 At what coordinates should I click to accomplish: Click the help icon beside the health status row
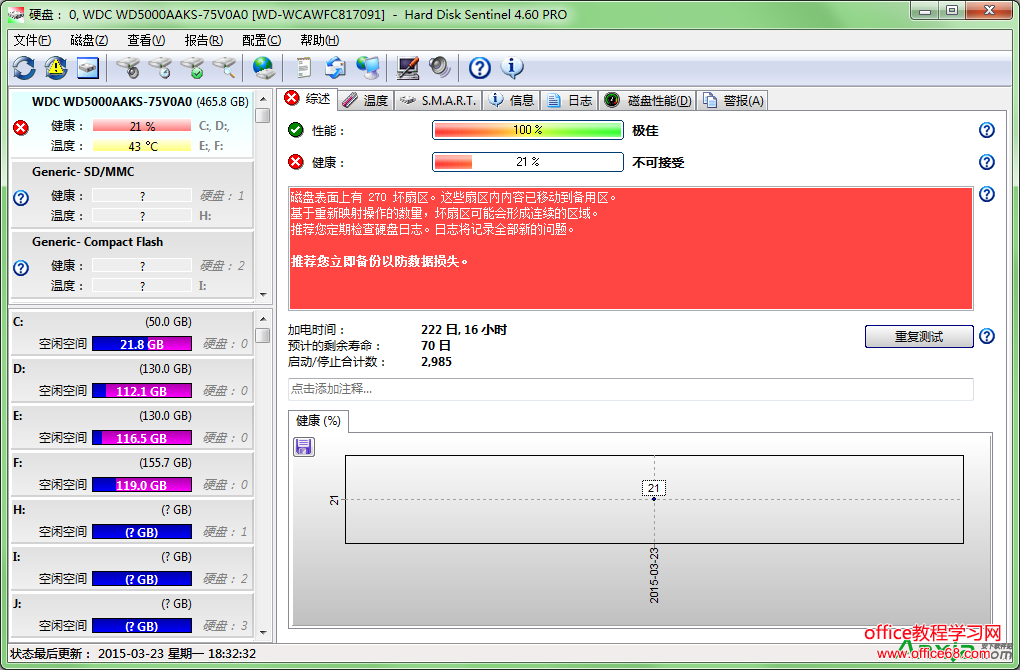click(x=986, y=162)
